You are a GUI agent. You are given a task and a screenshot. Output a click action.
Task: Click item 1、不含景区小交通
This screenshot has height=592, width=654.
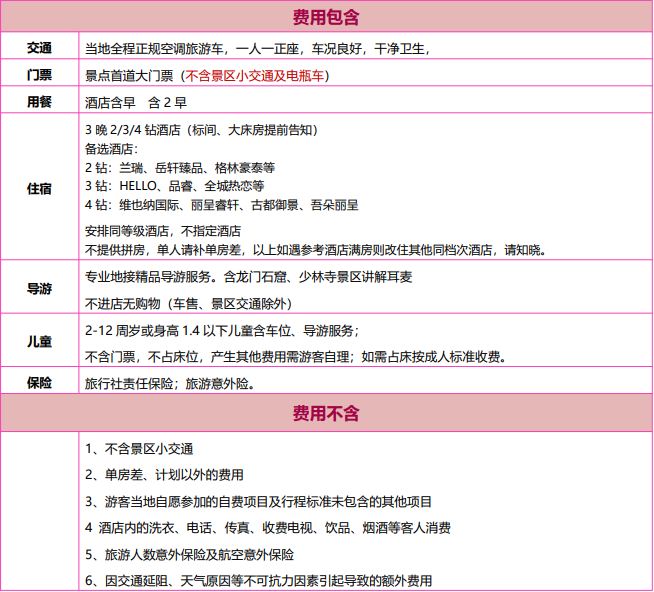[x=139, y=449]
